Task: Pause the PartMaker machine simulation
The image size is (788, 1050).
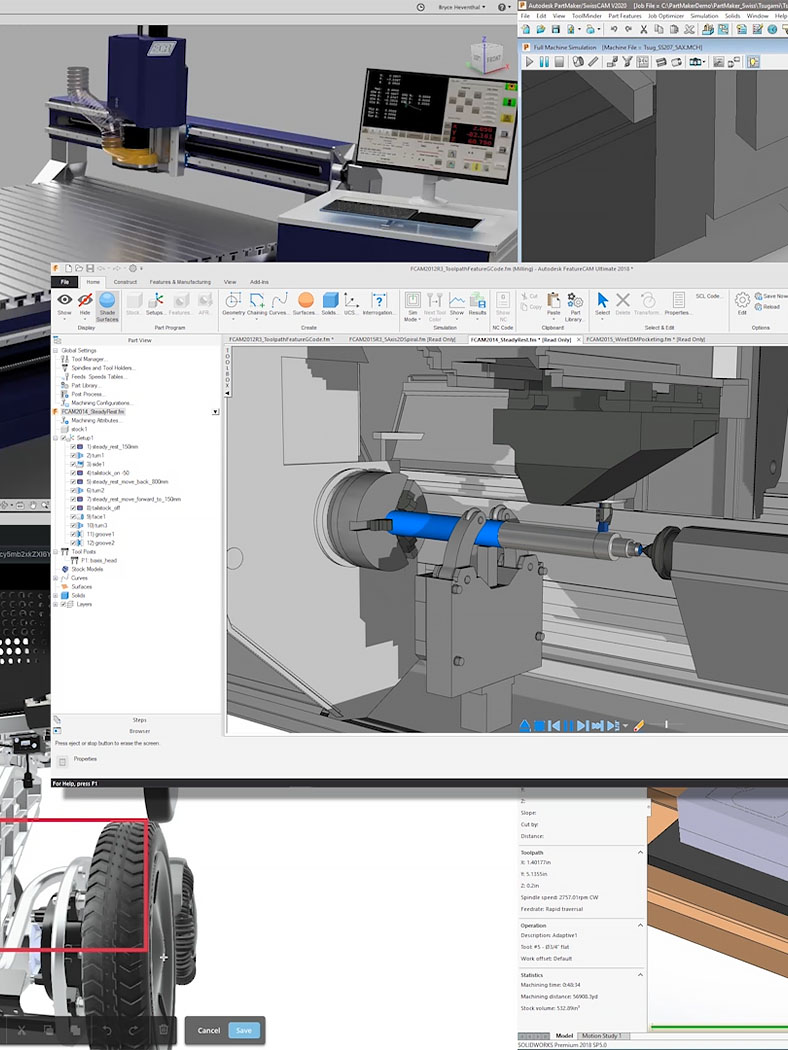Action: tap(546, 62)
